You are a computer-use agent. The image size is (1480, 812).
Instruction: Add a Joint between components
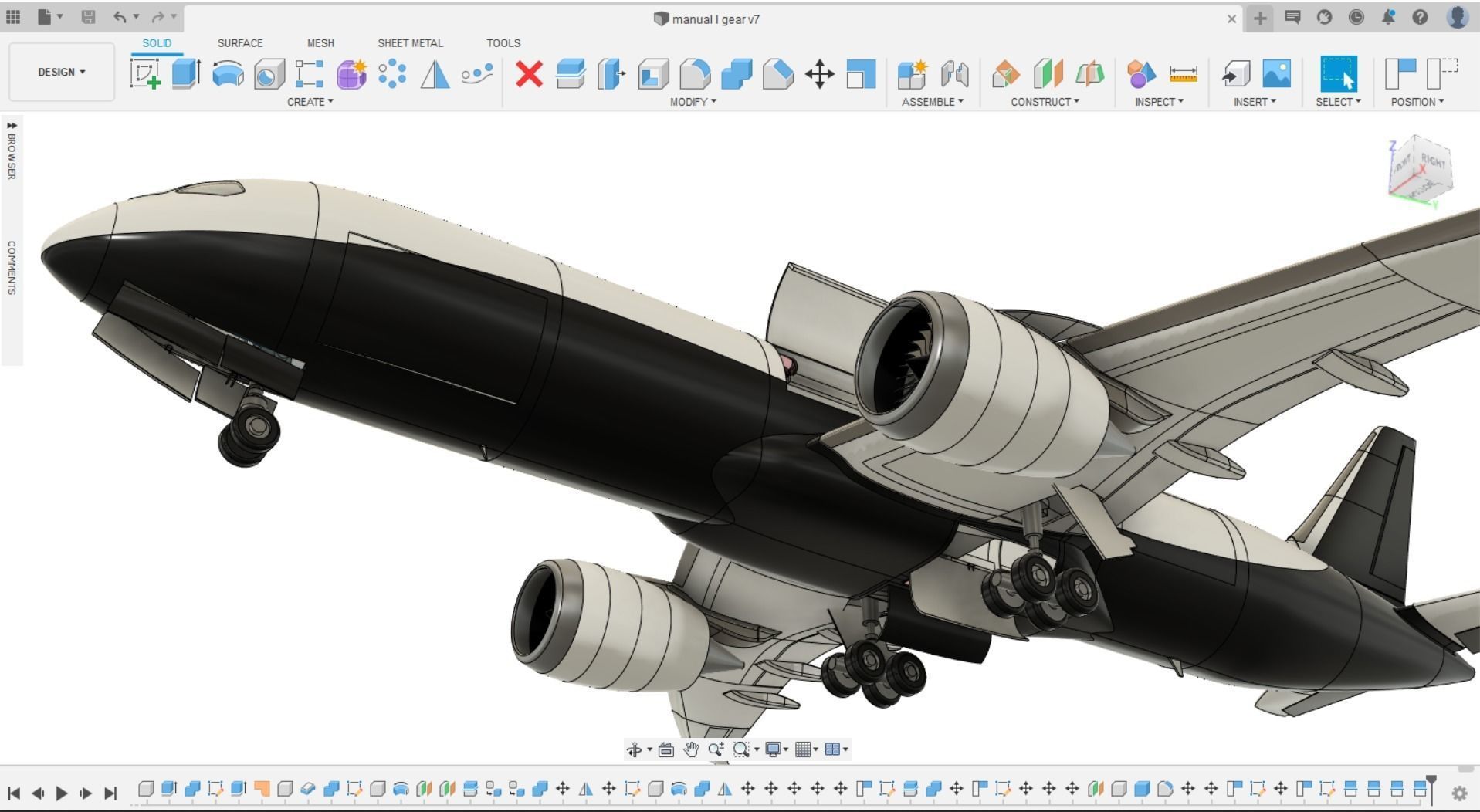(955, 75)
